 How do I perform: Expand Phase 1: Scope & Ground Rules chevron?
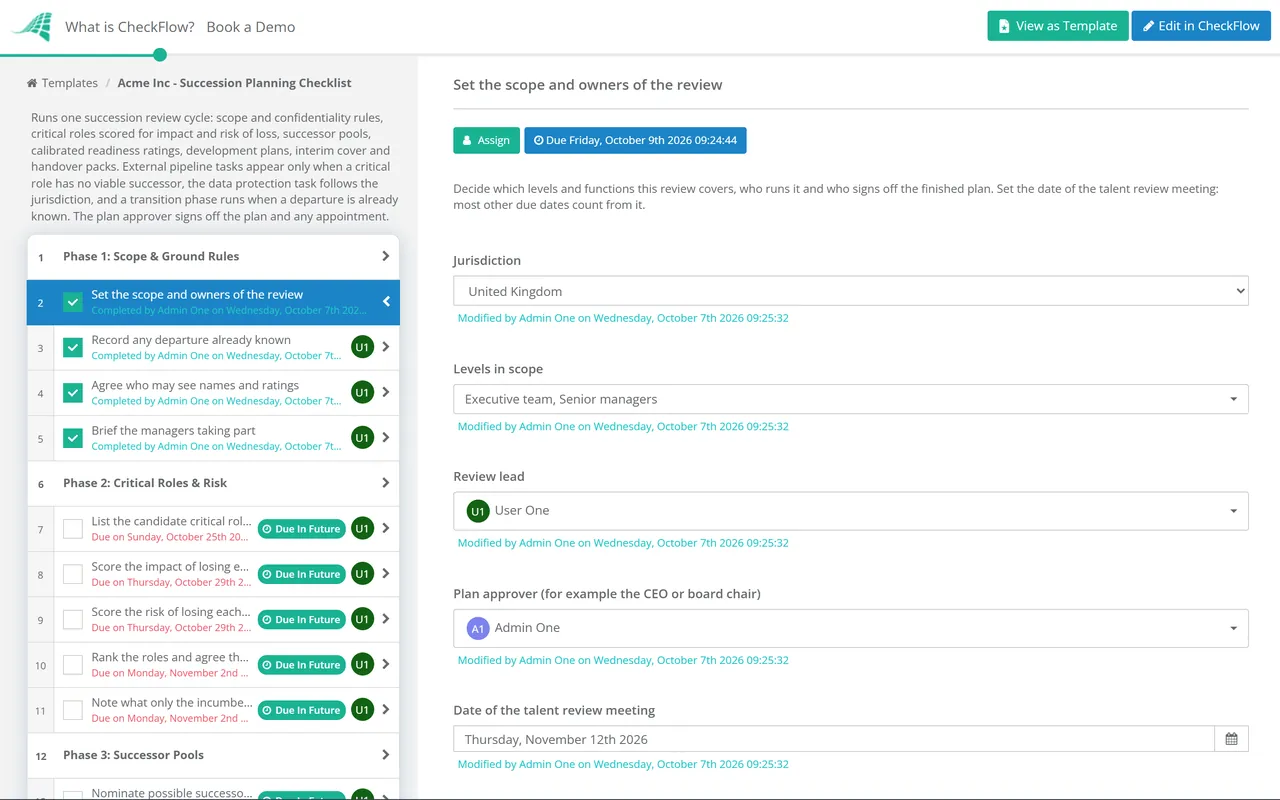[x=386, y=256]
